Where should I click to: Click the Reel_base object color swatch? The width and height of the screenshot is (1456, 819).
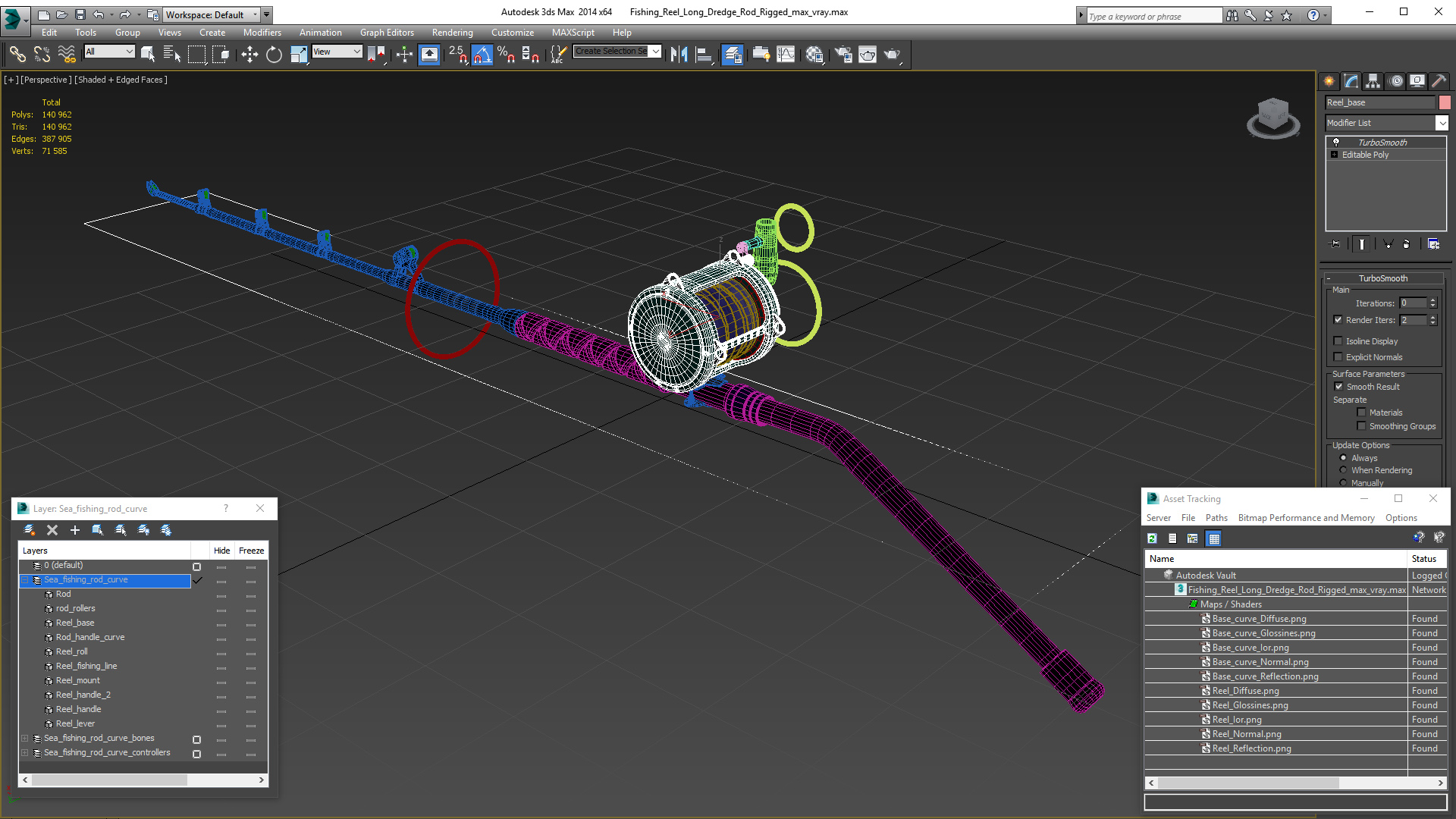[x=1445, y=102]
